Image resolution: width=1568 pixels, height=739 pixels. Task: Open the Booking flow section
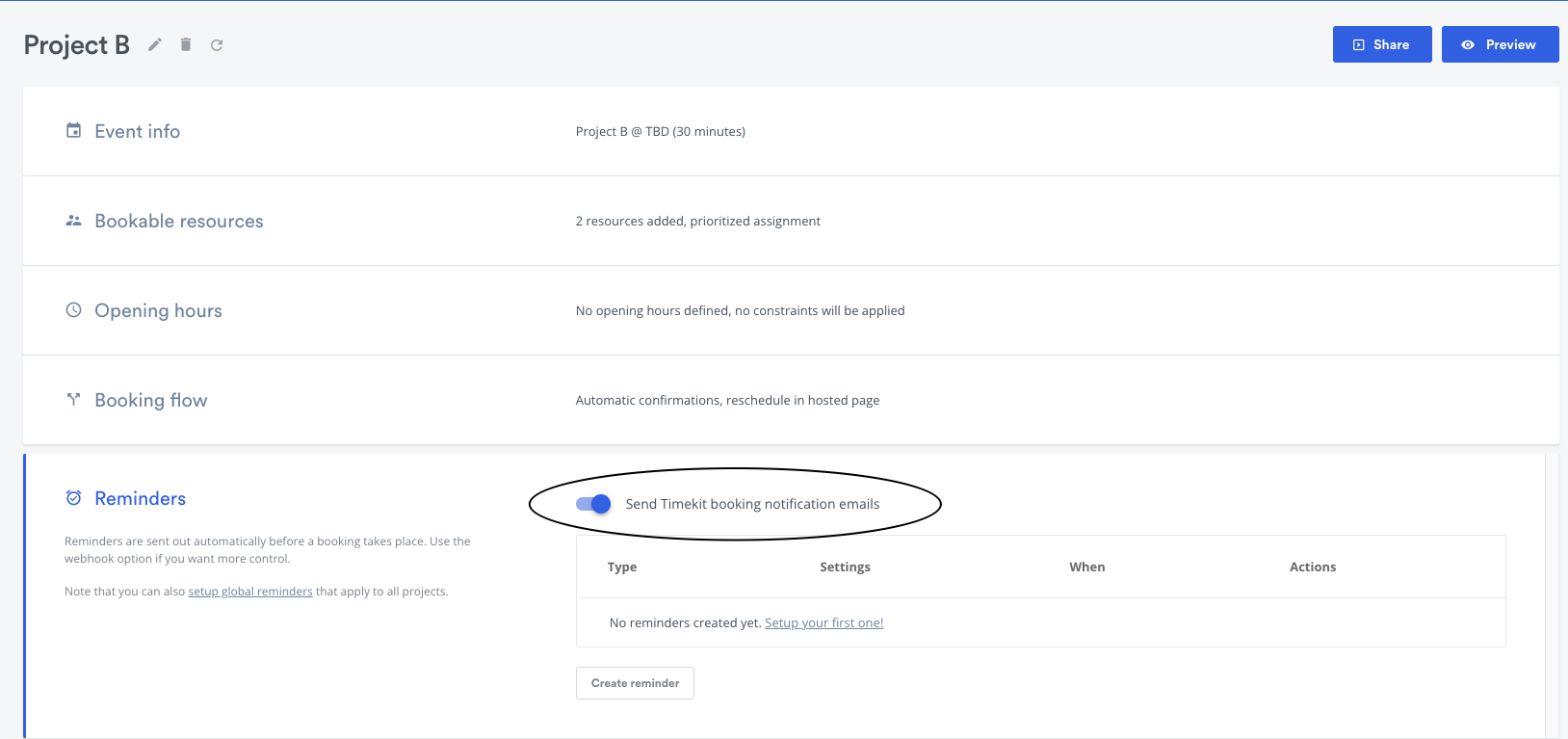click(x=791, y=400)
